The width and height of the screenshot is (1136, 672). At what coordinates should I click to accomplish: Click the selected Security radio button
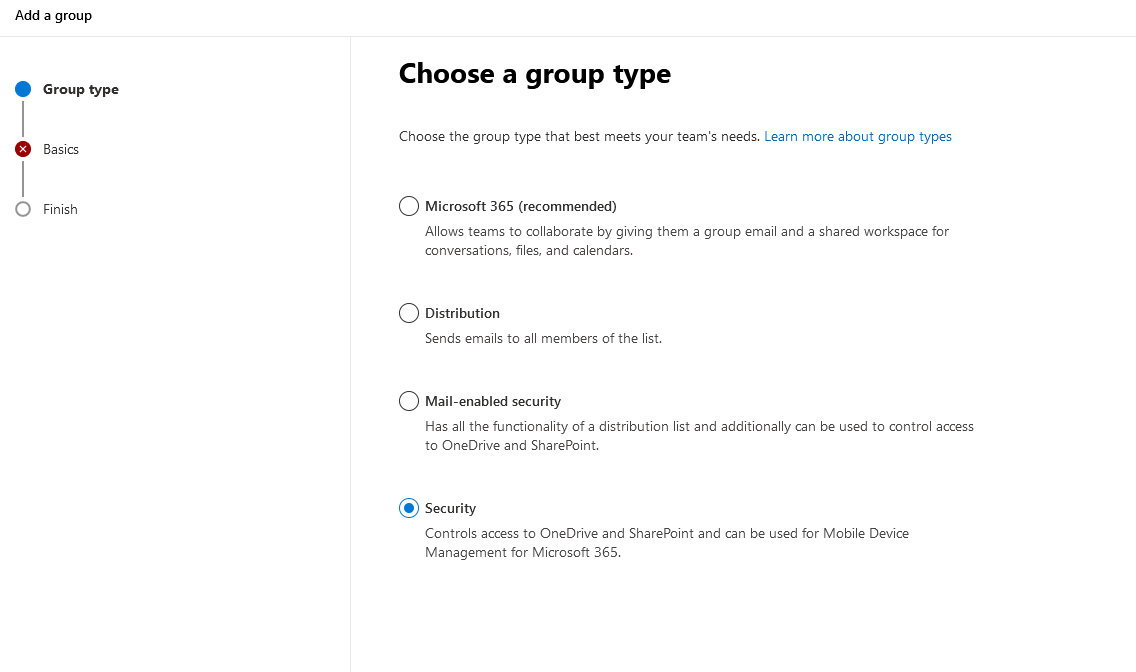(409, 508)
